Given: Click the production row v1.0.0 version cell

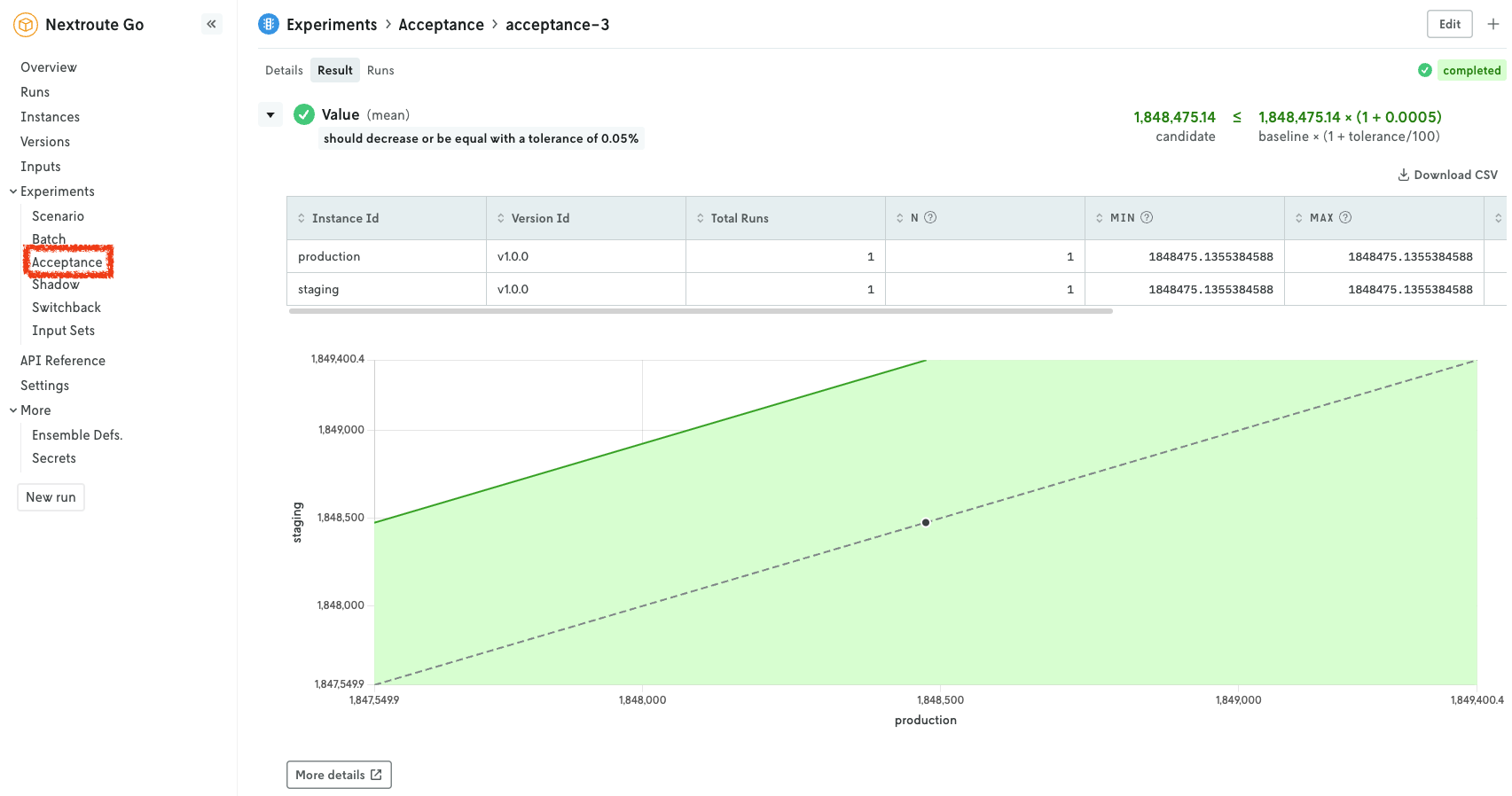Looking at the screenshot, I should (586, 256).
